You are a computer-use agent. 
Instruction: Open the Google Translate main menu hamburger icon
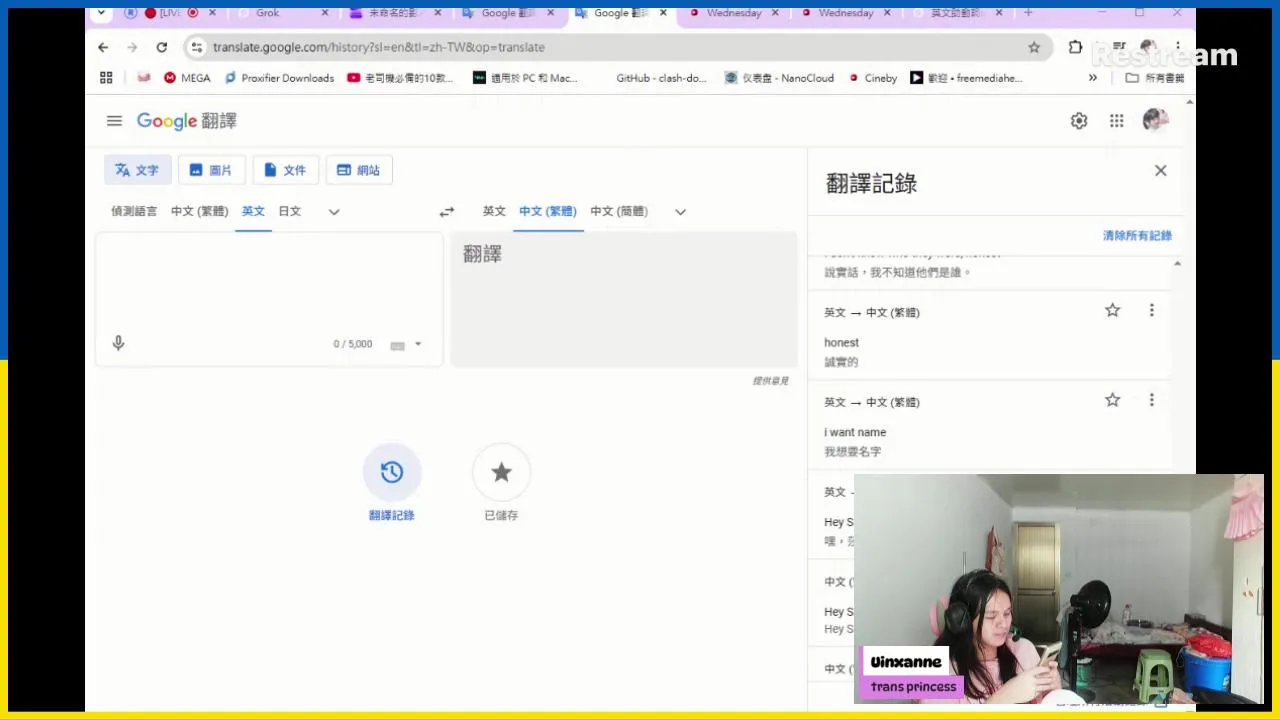pyautogui.click(x=114, y=121)
